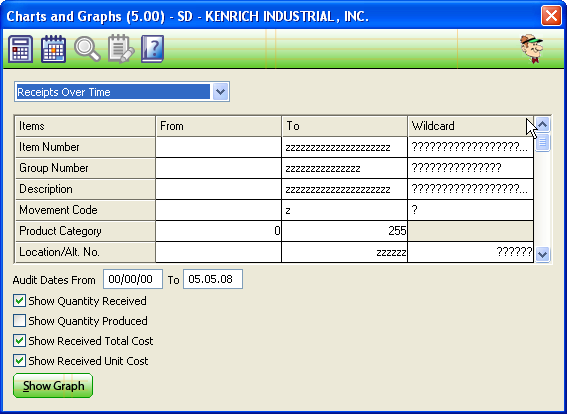Click the grid's scroll up arrow
Screen dimensions: 567x414
click(x=542, y=125)
